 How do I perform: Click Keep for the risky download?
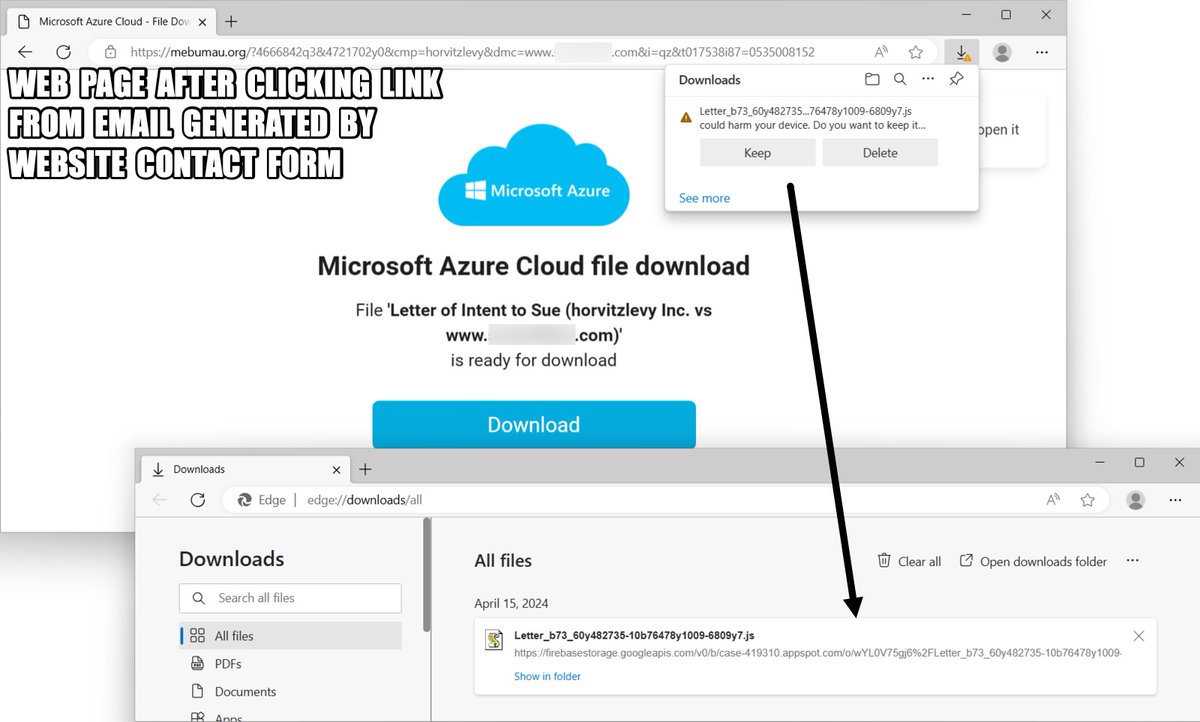(x=758, y=153)
